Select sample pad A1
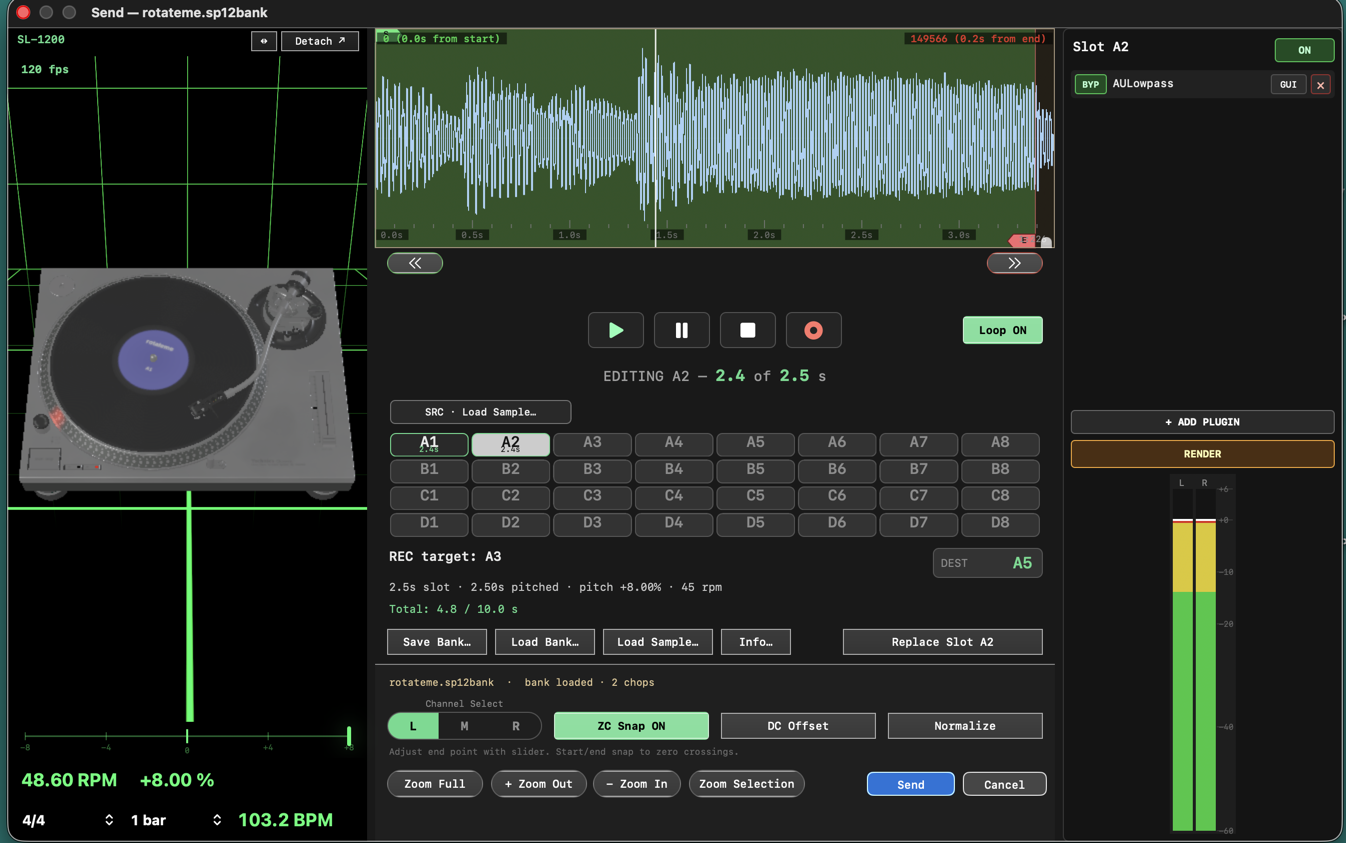 (x=429, y=444)
